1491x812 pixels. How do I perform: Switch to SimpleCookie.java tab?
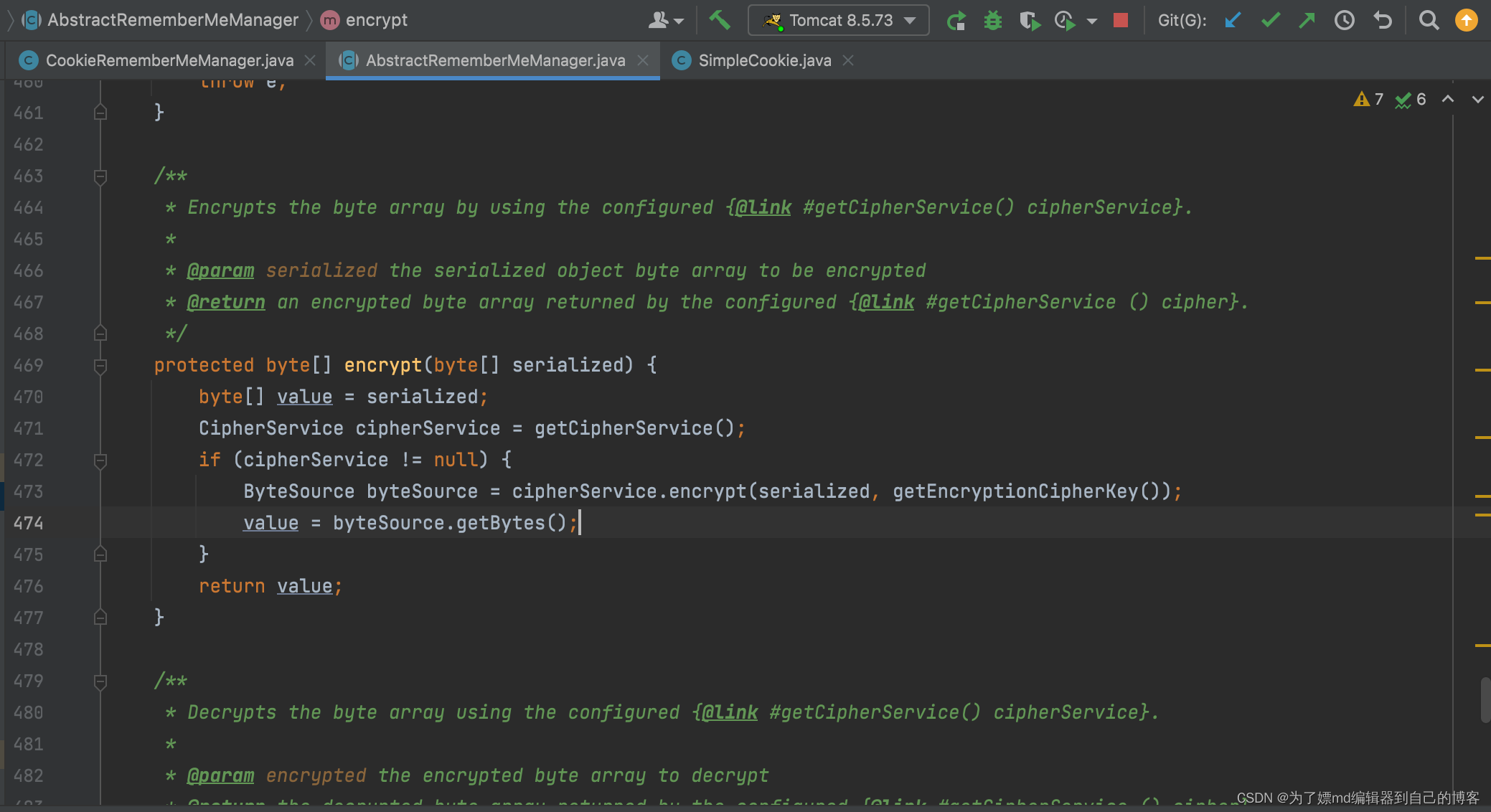[x=765, y=60]
